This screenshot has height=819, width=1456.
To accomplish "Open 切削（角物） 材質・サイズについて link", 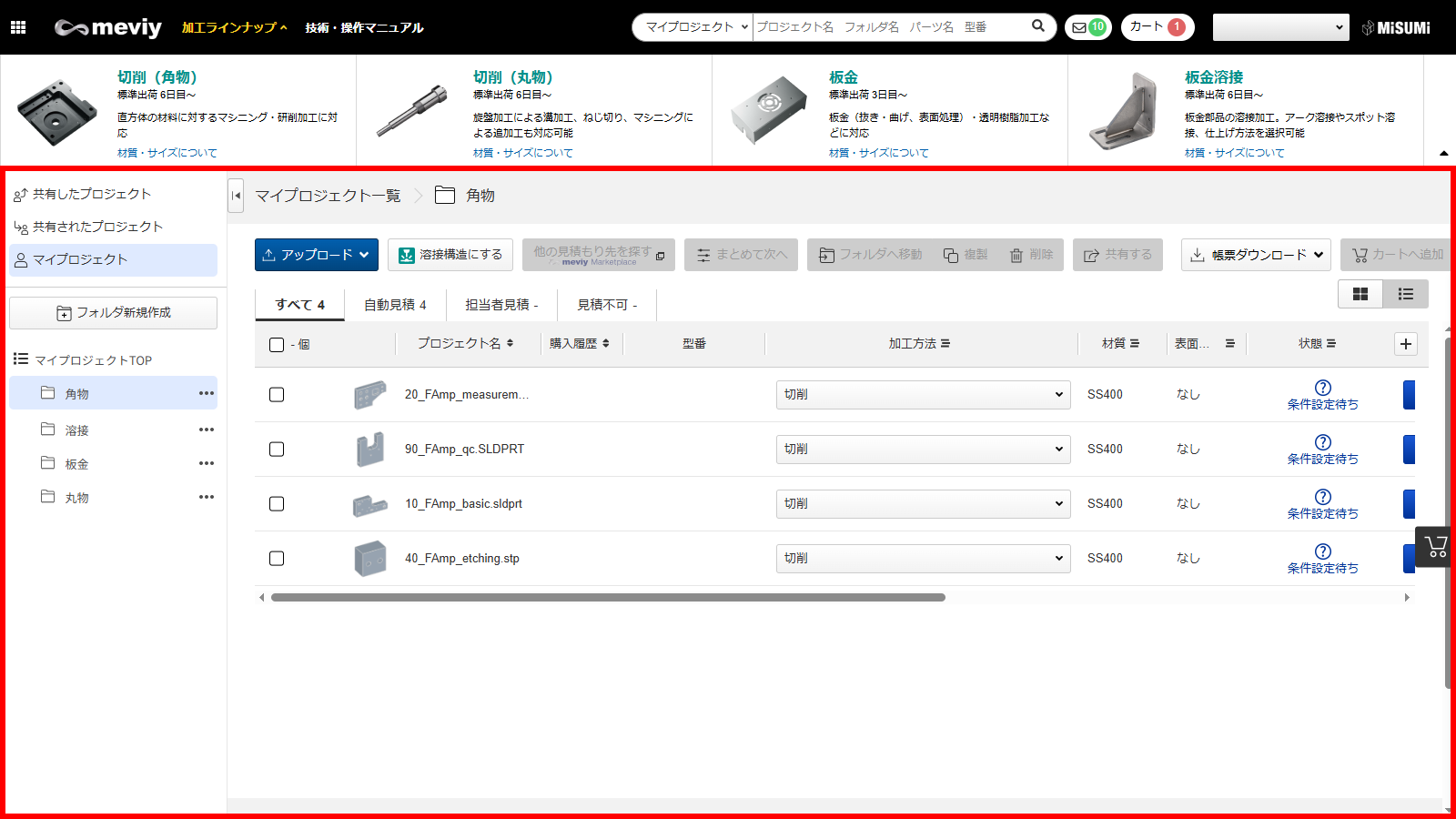I will (x=167, y=153).
